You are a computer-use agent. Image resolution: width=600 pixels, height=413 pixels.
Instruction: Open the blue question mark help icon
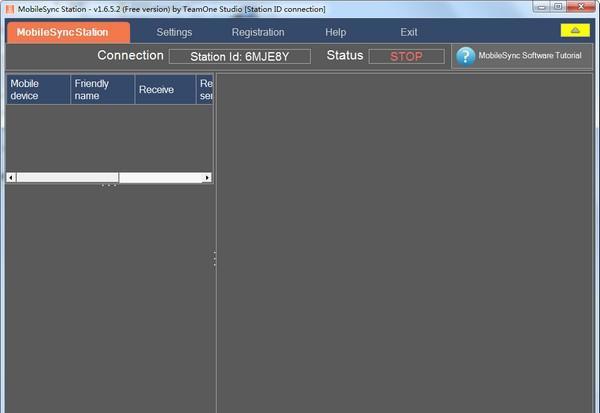465,56
